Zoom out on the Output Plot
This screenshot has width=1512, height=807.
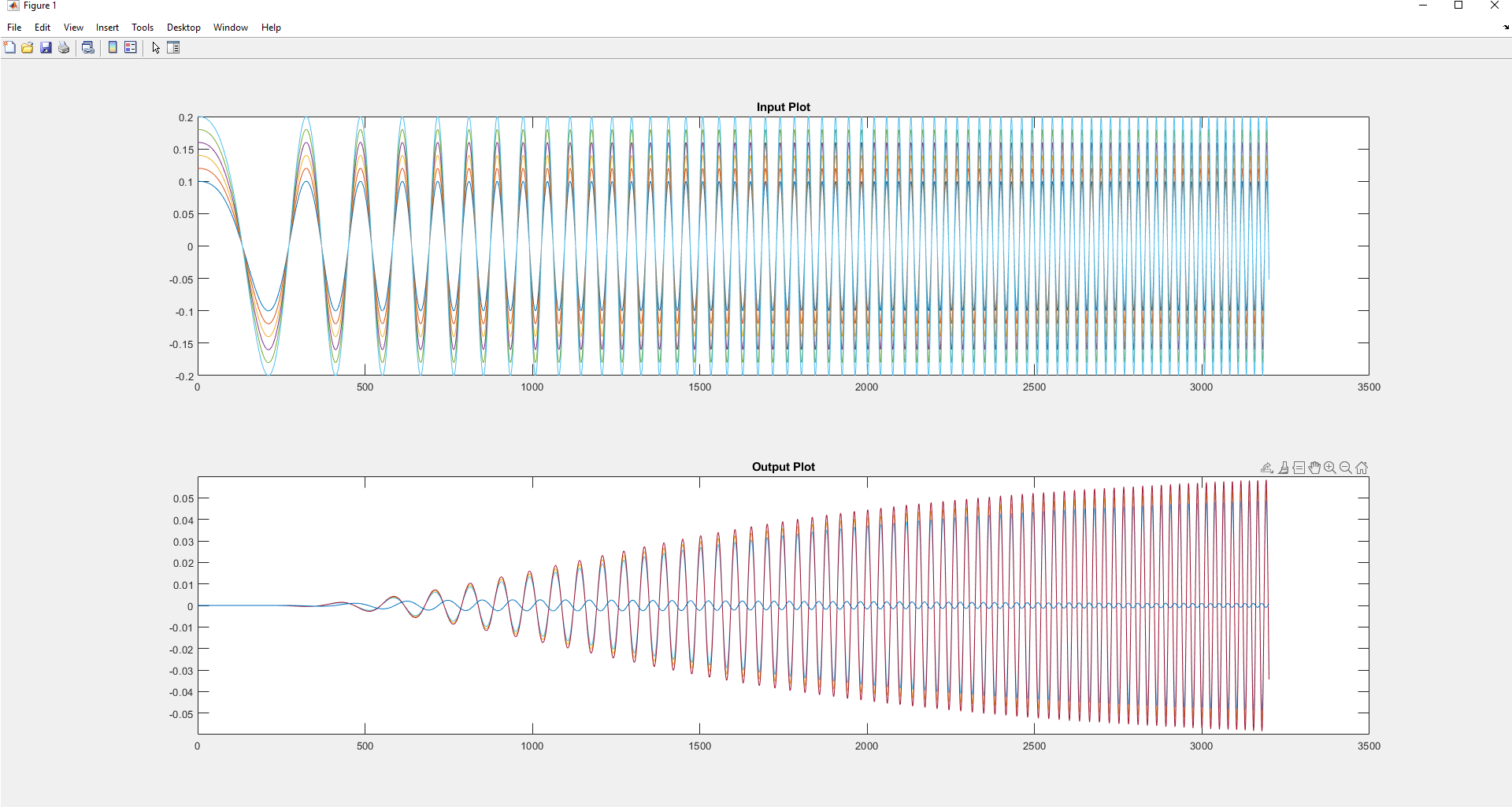pyautogui.click(x=1345, y=468)
